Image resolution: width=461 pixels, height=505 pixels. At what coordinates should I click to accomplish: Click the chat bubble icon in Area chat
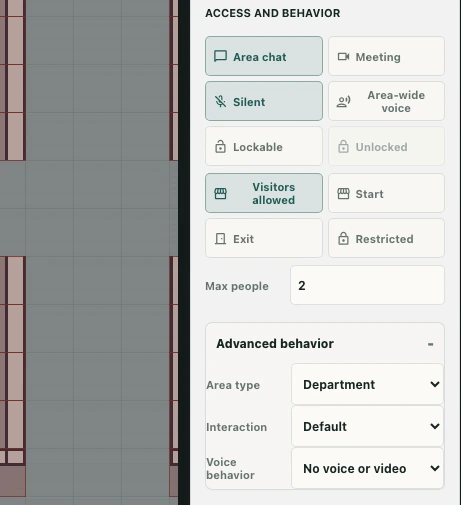pyautogui.click(x=220, y=57)
